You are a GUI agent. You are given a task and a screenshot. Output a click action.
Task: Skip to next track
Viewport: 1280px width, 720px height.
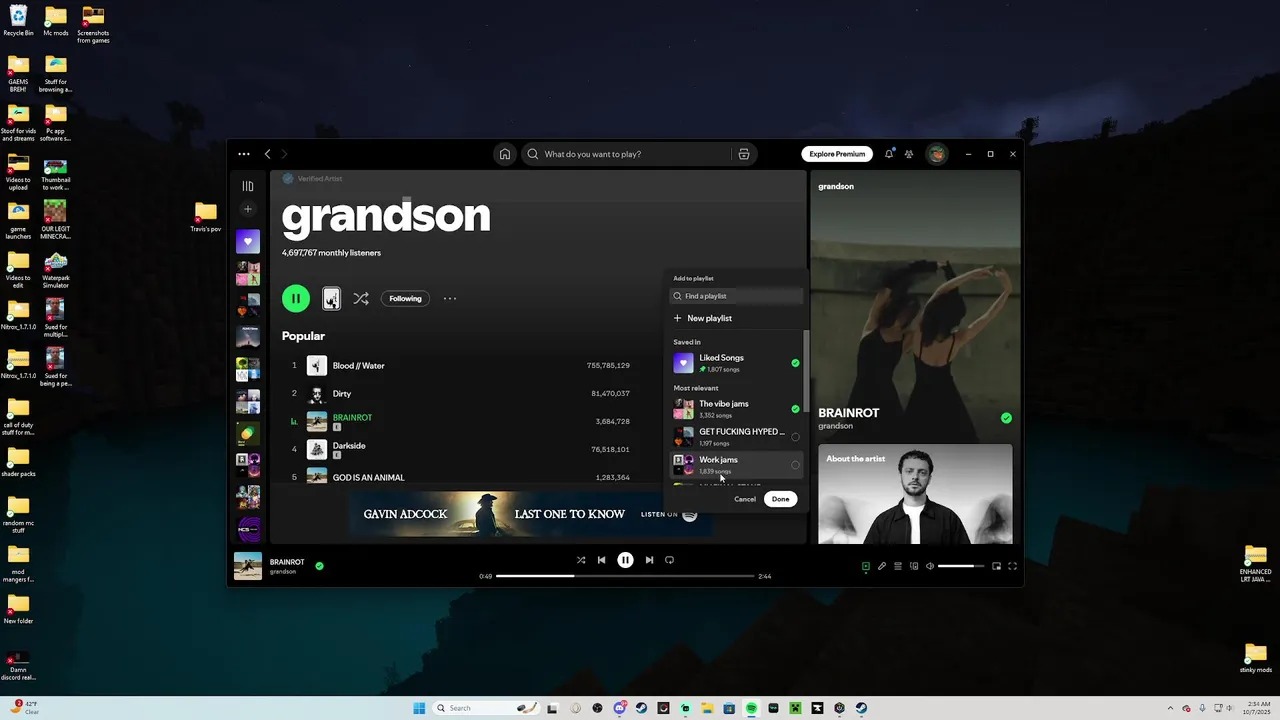(649, 560)
